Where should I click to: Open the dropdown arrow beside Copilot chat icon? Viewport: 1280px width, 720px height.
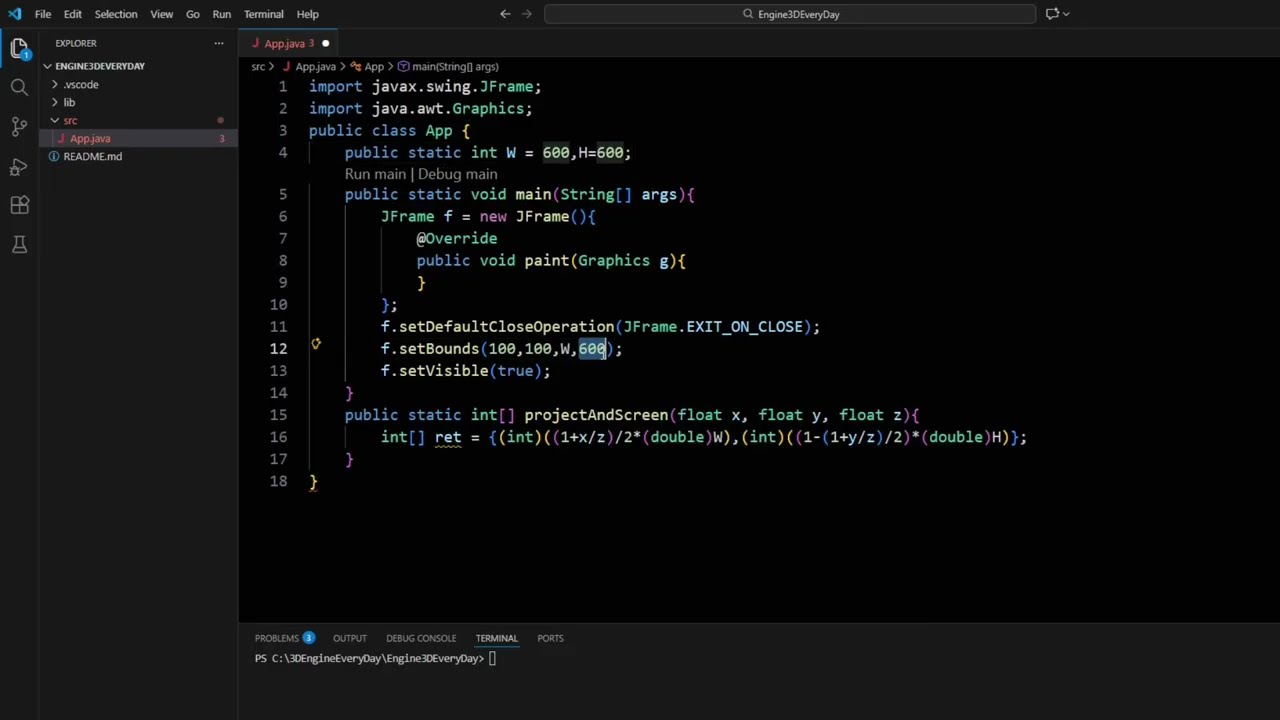1067,14
